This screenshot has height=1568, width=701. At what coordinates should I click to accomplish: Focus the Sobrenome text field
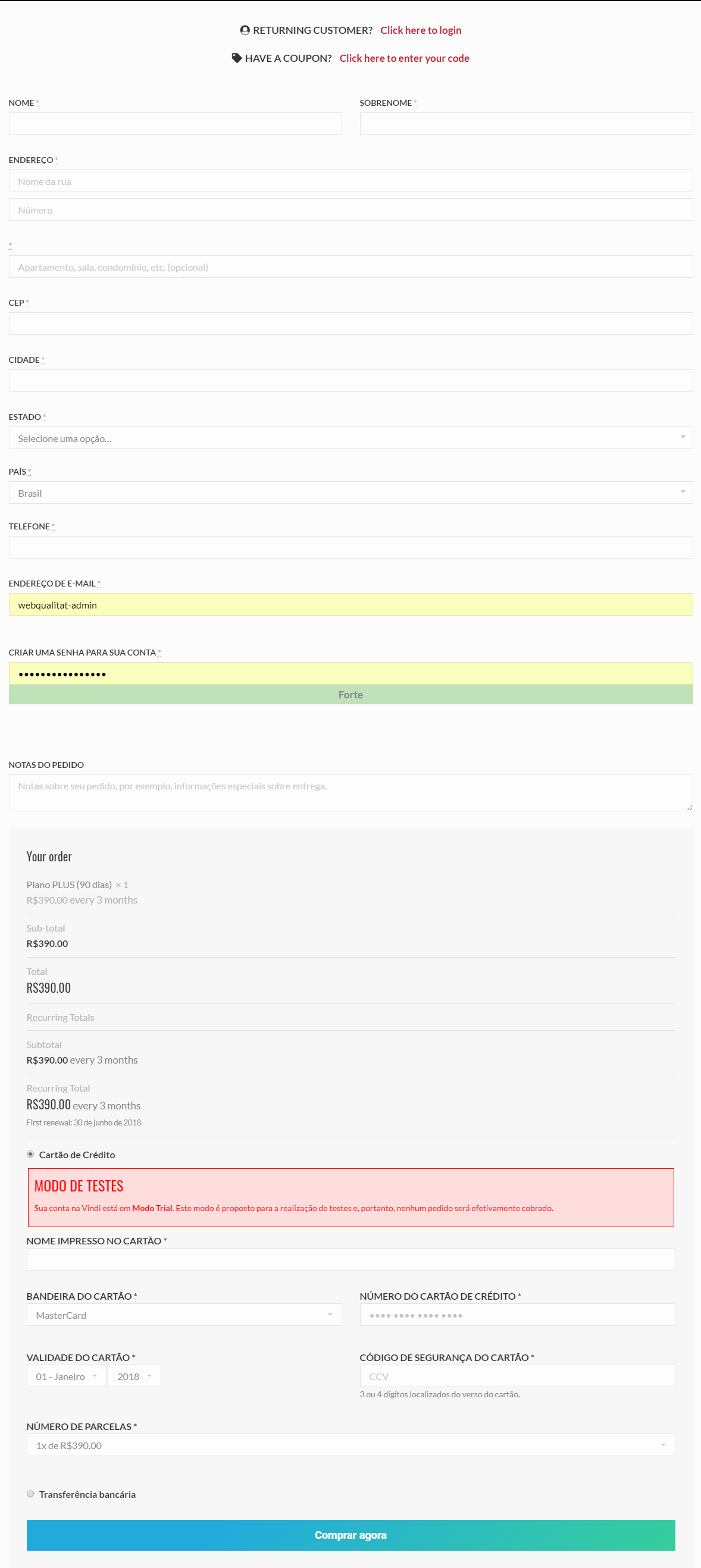pyautogui.click(x=525, y=124)
